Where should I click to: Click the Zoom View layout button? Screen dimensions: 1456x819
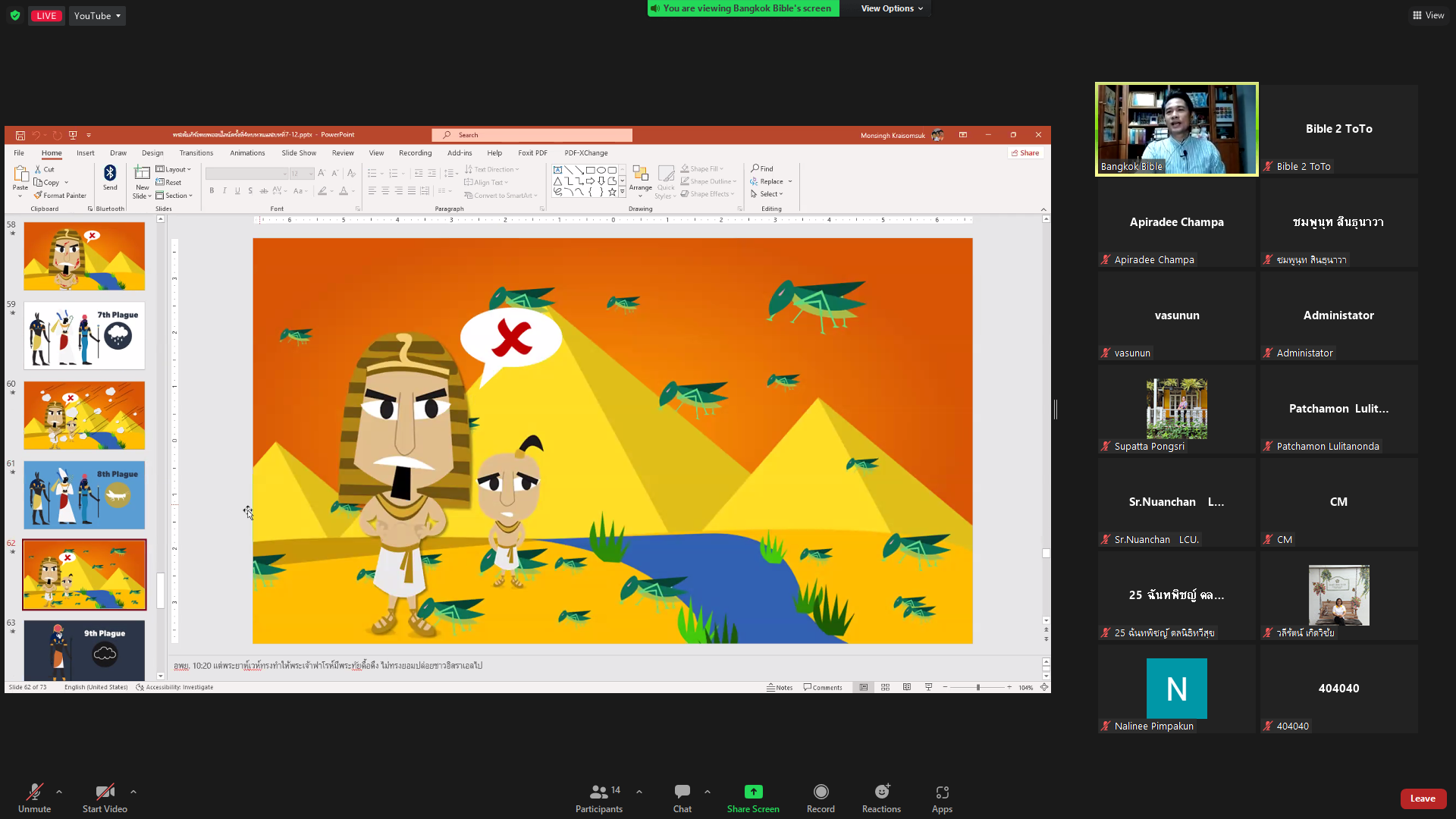pos(1428,15)
